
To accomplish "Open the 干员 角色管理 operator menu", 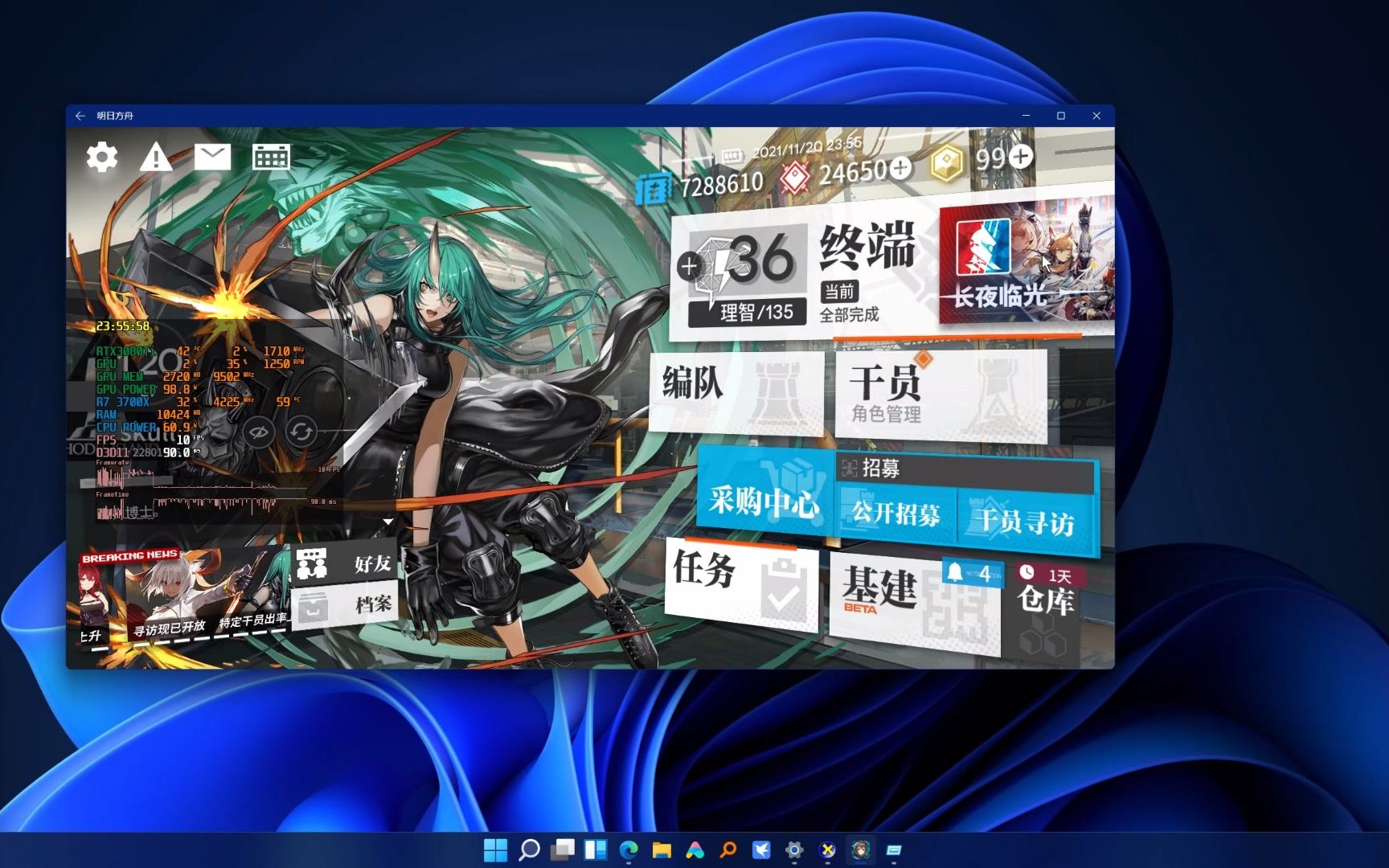I will coord(941,395).
